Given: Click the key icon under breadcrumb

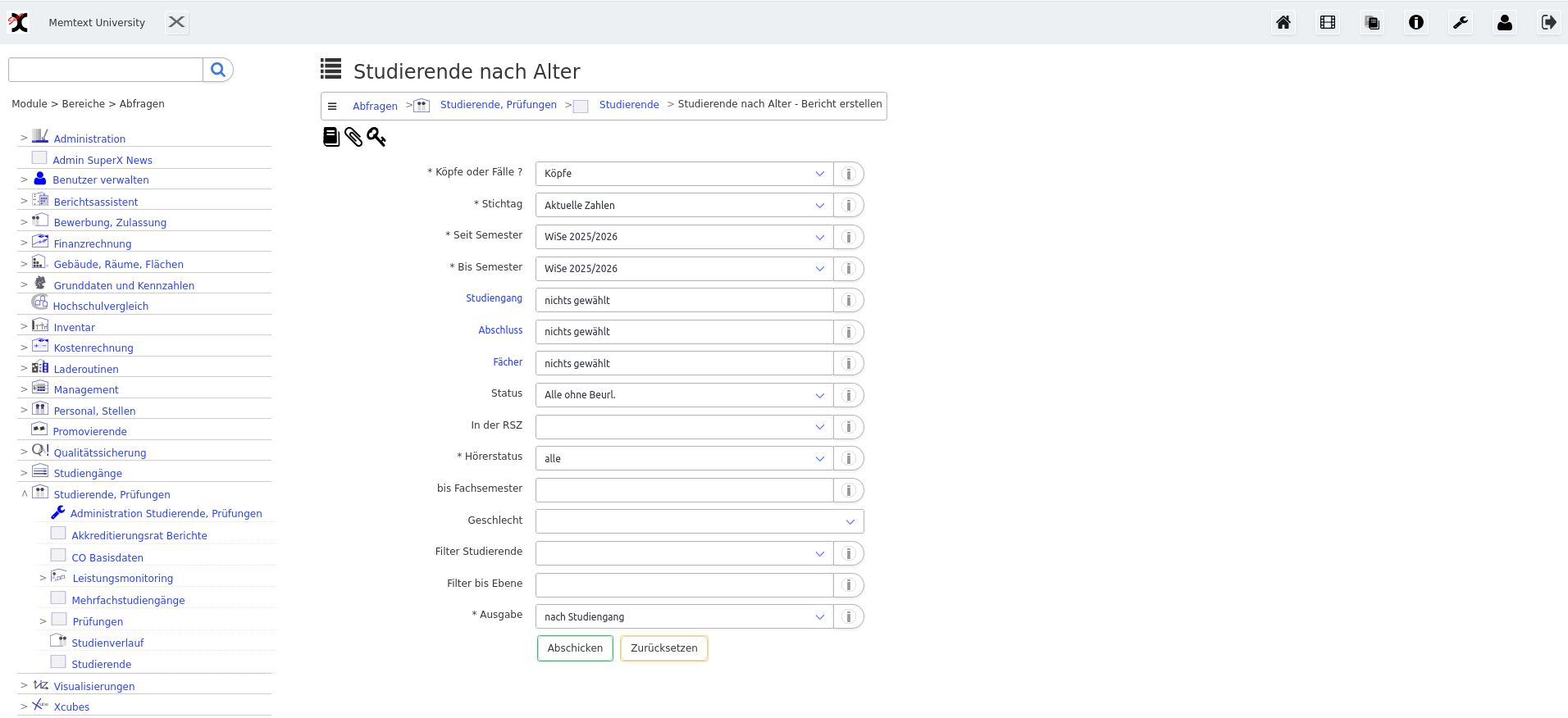Looking at the screenshot, I should (376, 137).
